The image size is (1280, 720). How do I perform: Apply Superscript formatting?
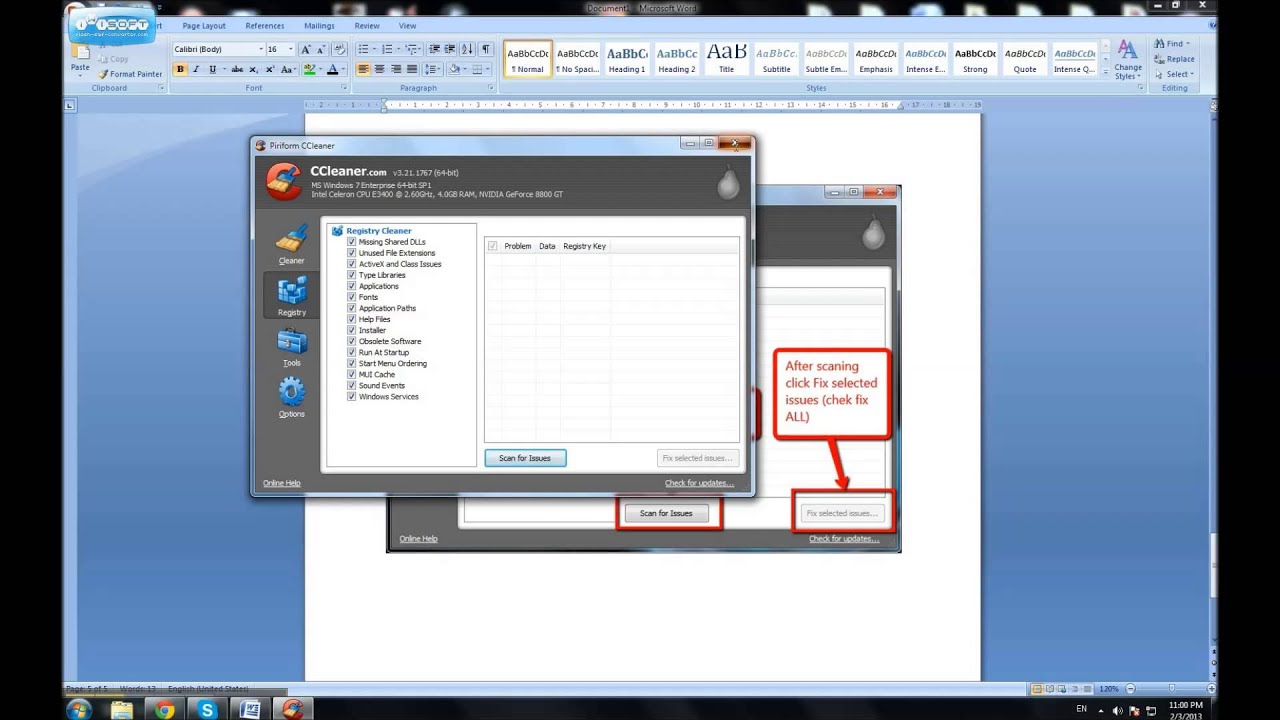pos(270,69)
